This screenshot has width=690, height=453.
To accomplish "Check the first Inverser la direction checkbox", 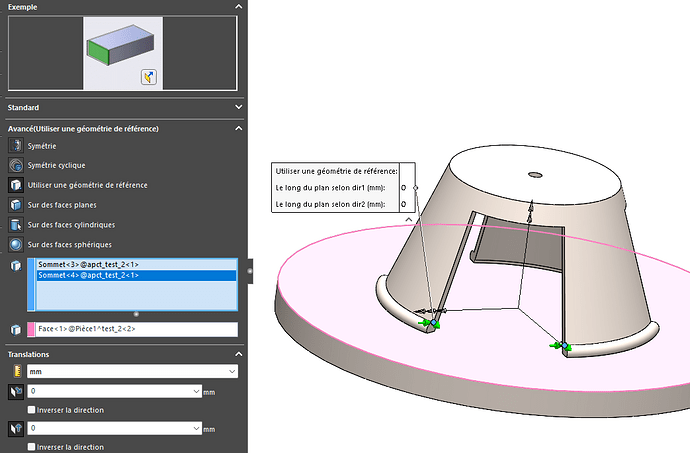I will (31, 410).
